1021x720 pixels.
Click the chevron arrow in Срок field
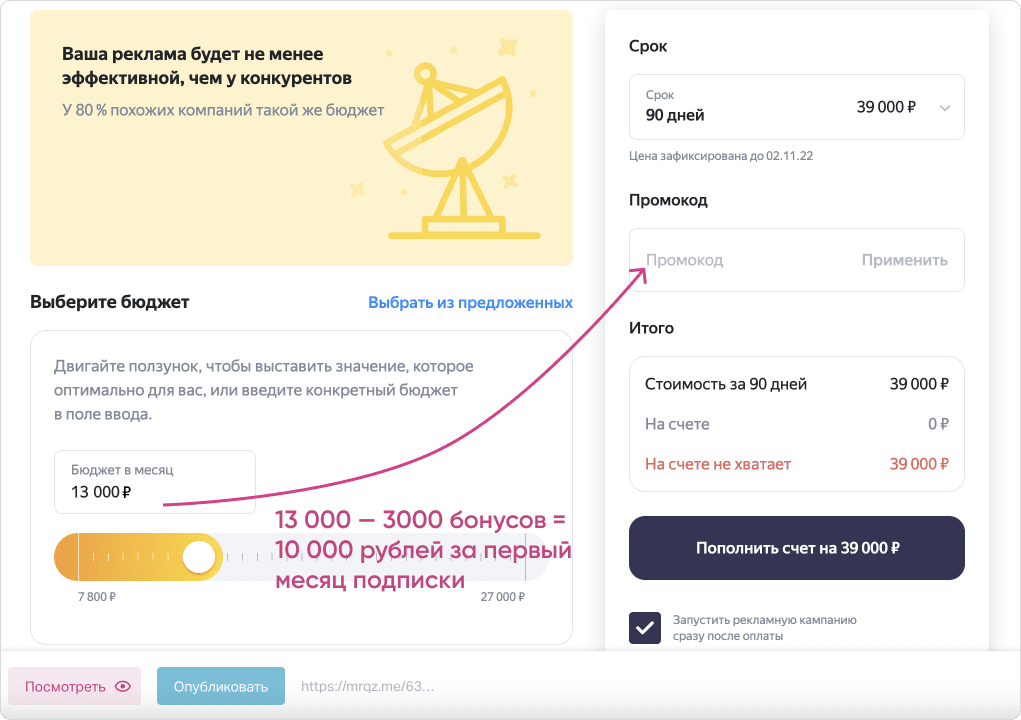click(944, 108)
